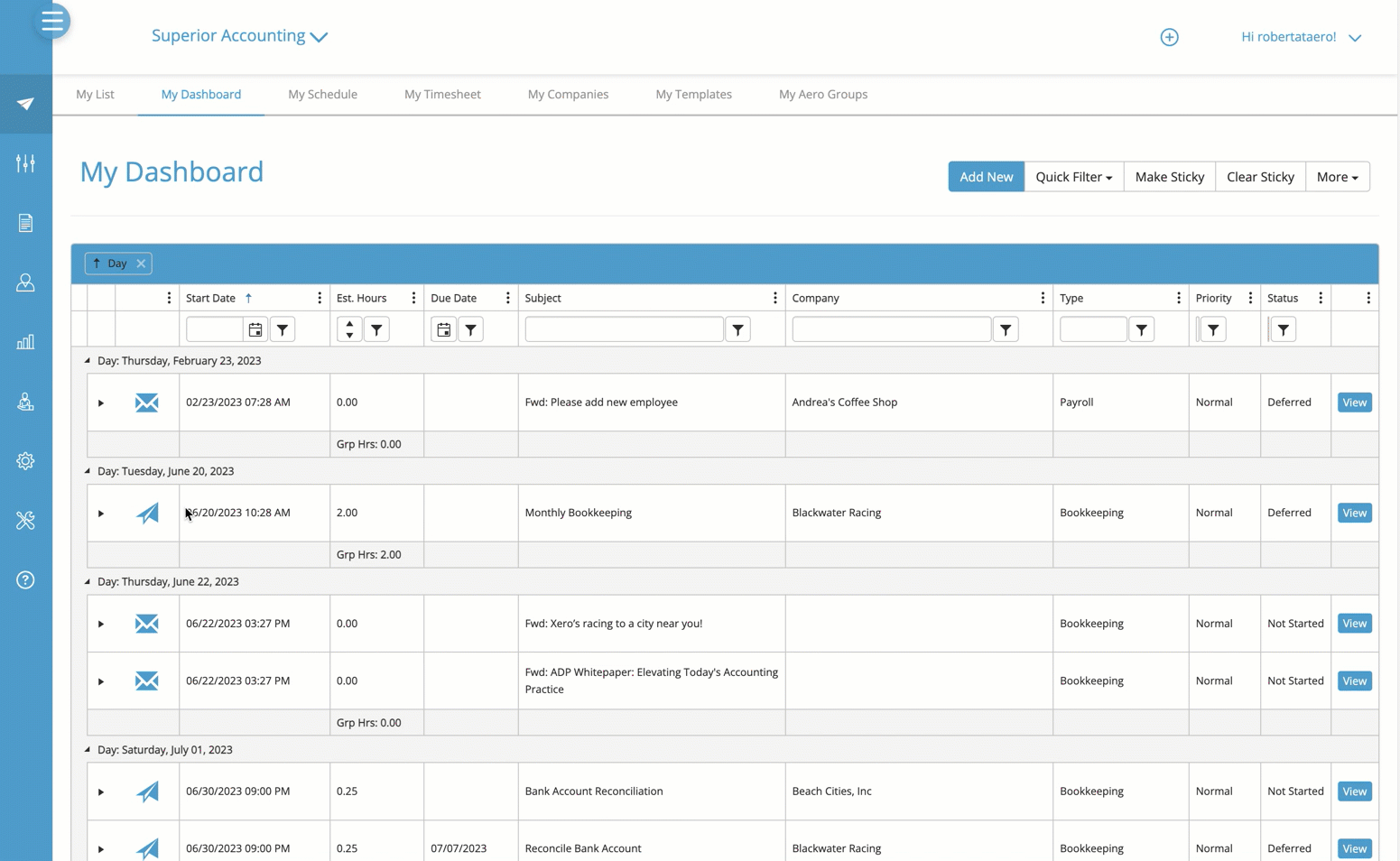The image size is (1400, 861).
Task: Open the Quick Filter dropdown
Action: tap(1073, 177)
